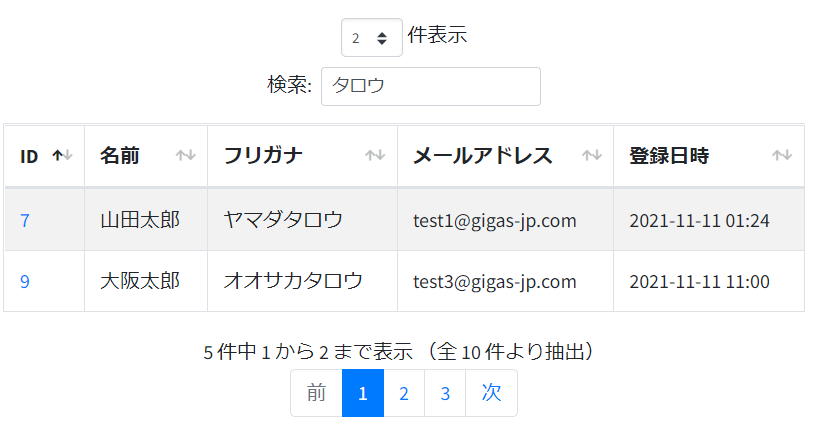813x427 pixels.
Task: Go to page 3
Action: (445, 393)
